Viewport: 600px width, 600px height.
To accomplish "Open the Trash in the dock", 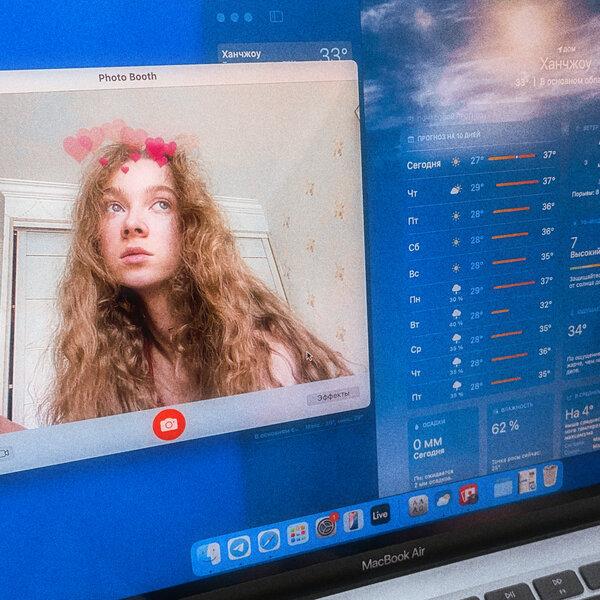I will click(x=550, y=474).
